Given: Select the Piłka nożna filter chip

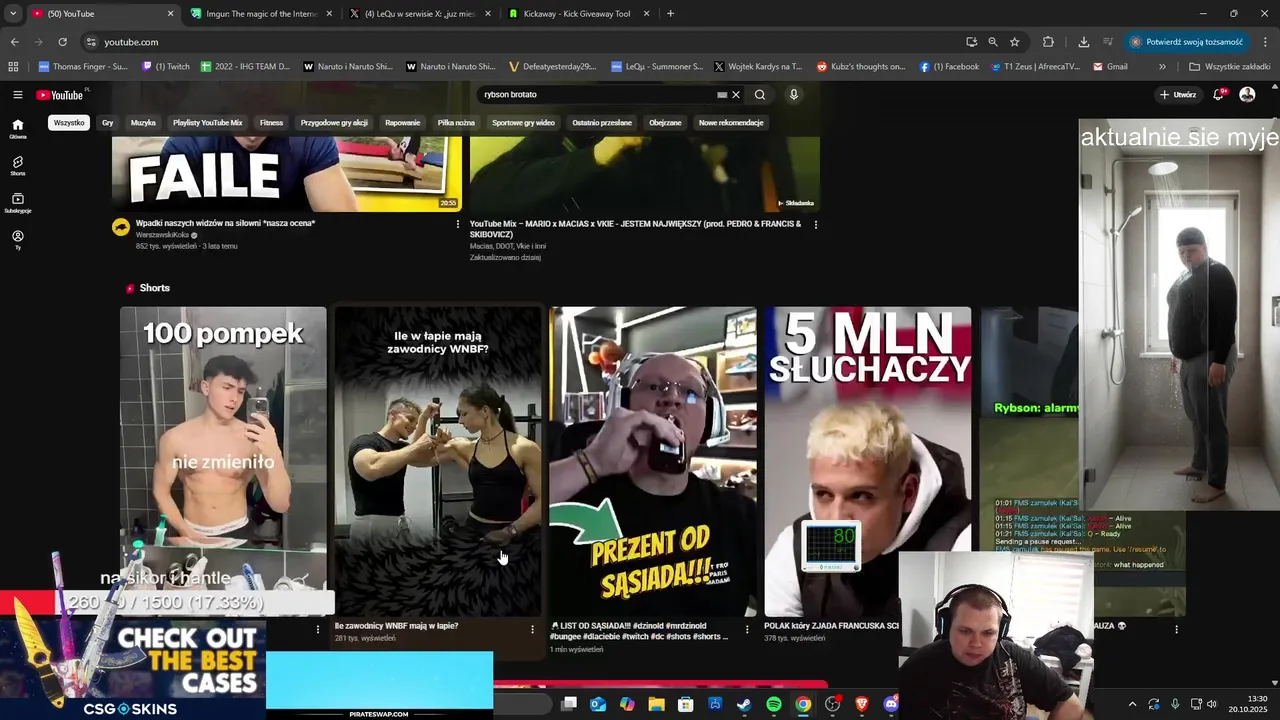Looking at the screenshot, I should pyautogui.click(x=456, y=123).
